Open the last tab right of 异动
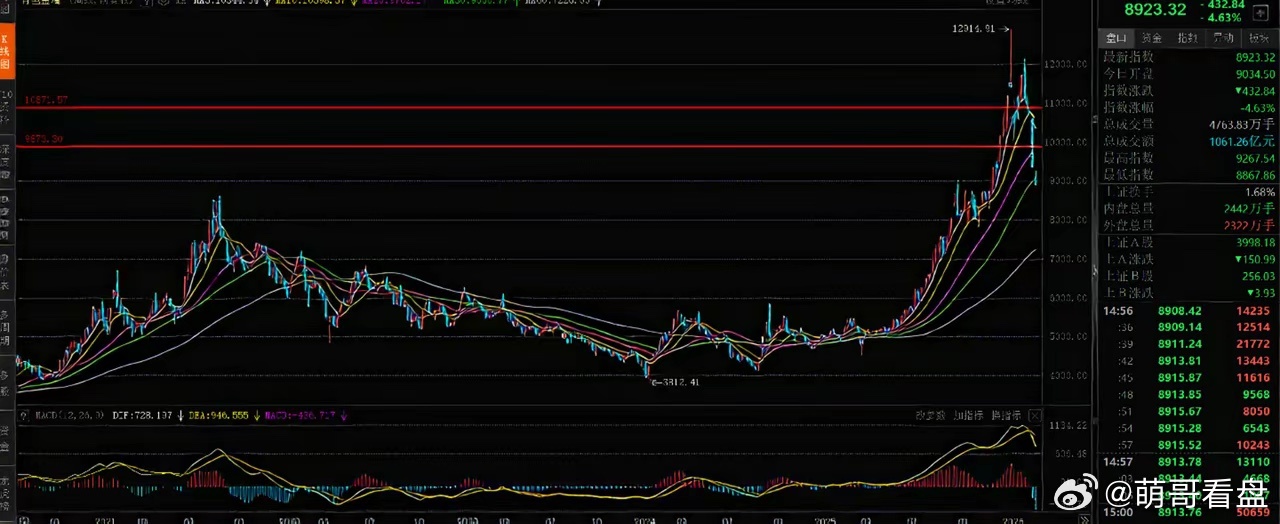This screenshot has width=1280, height=524. (1259, 38)
